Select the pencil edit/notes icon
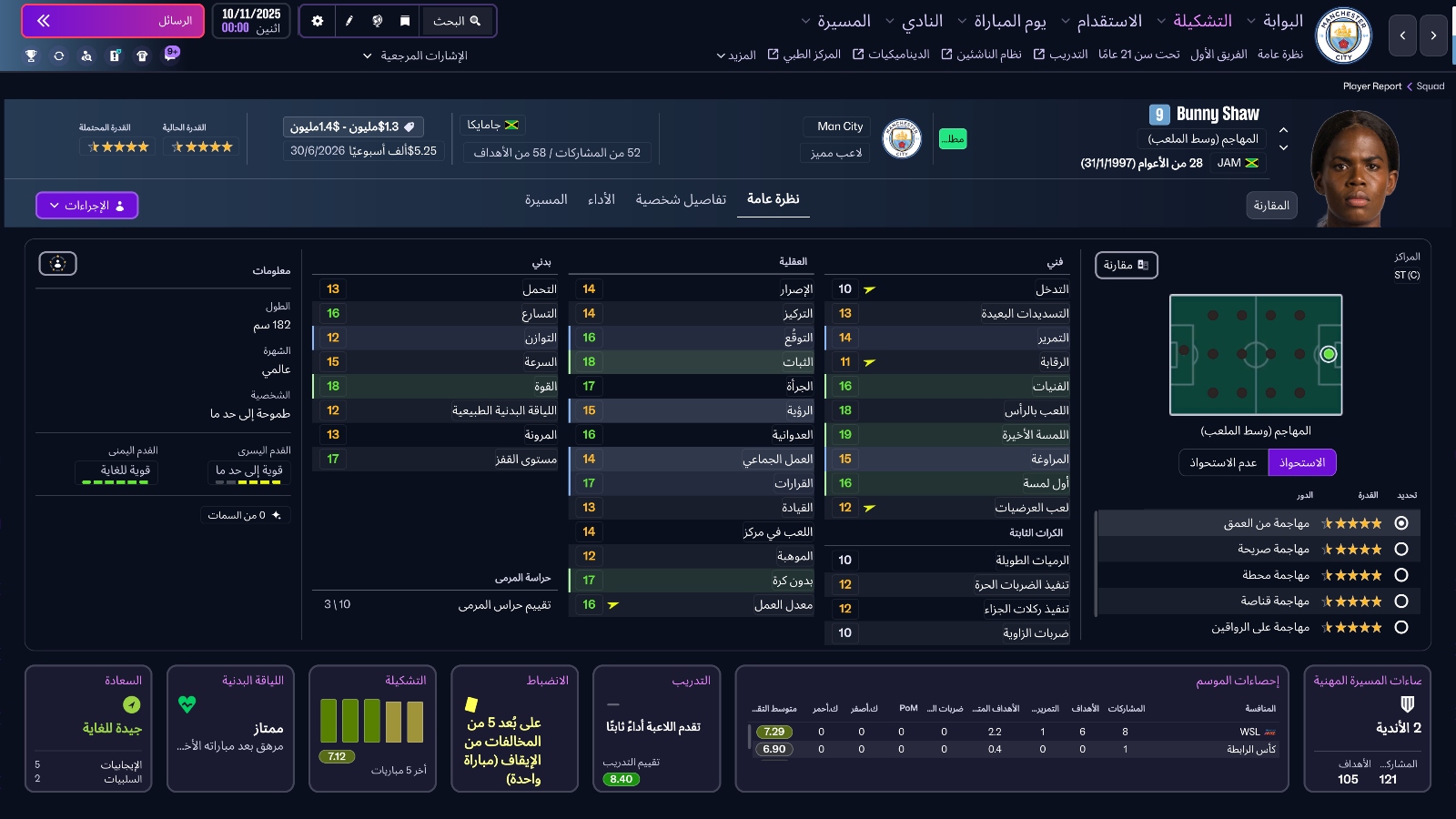1456x819 pixels. pos(349,20)
